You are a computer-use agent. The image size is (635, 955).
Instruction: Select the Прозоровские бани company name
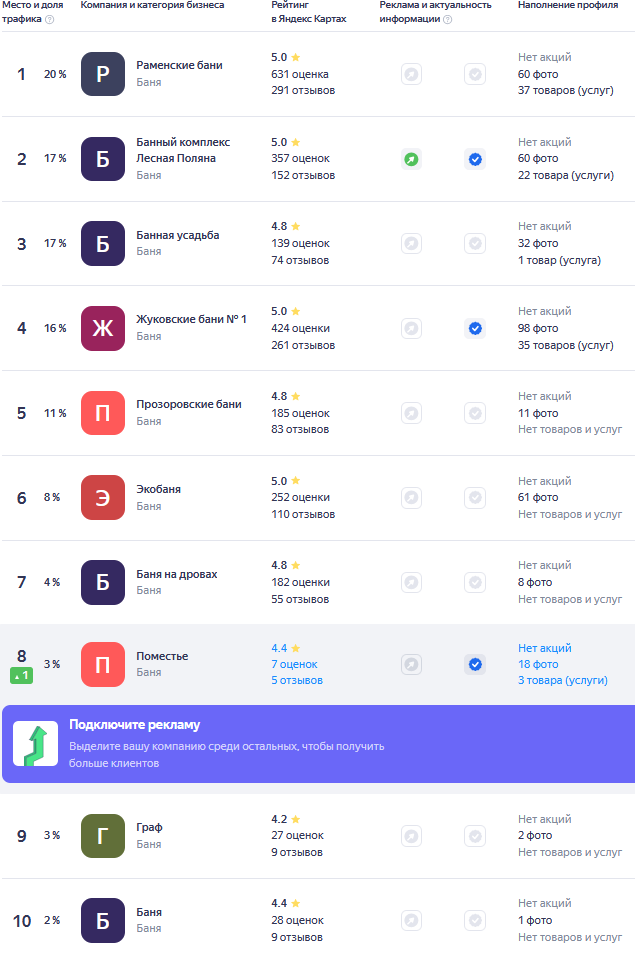point(189,405)
